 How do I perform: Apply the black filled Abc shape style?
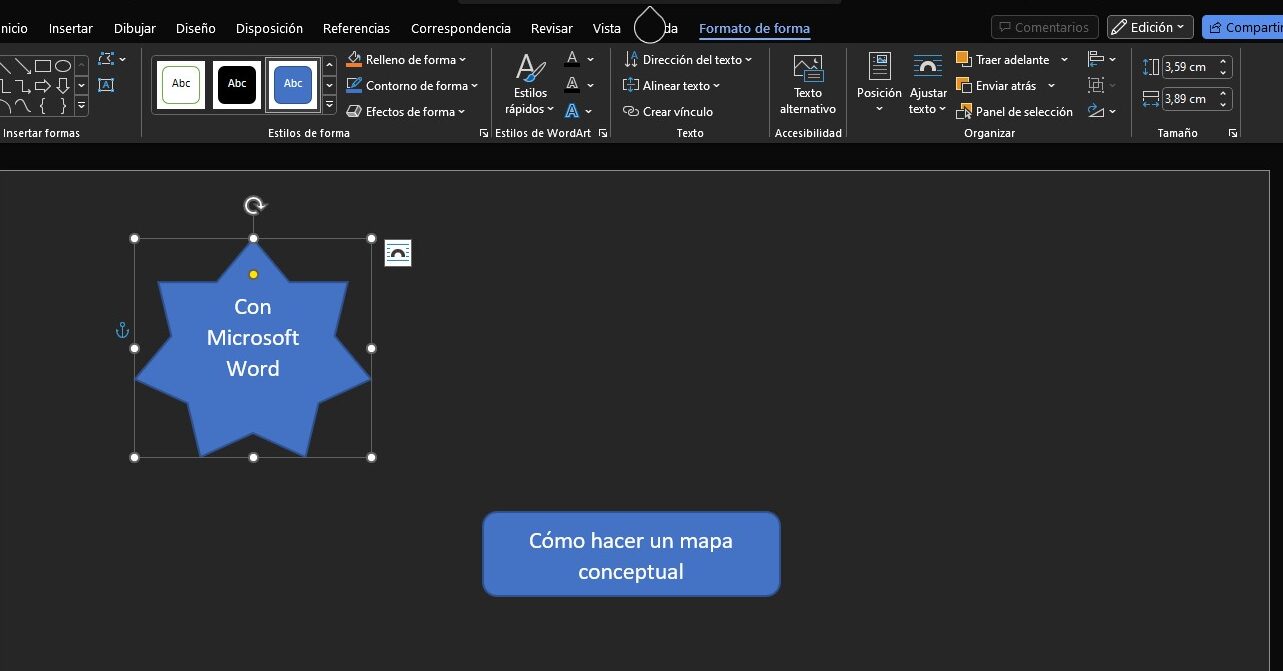click(237, 84)
